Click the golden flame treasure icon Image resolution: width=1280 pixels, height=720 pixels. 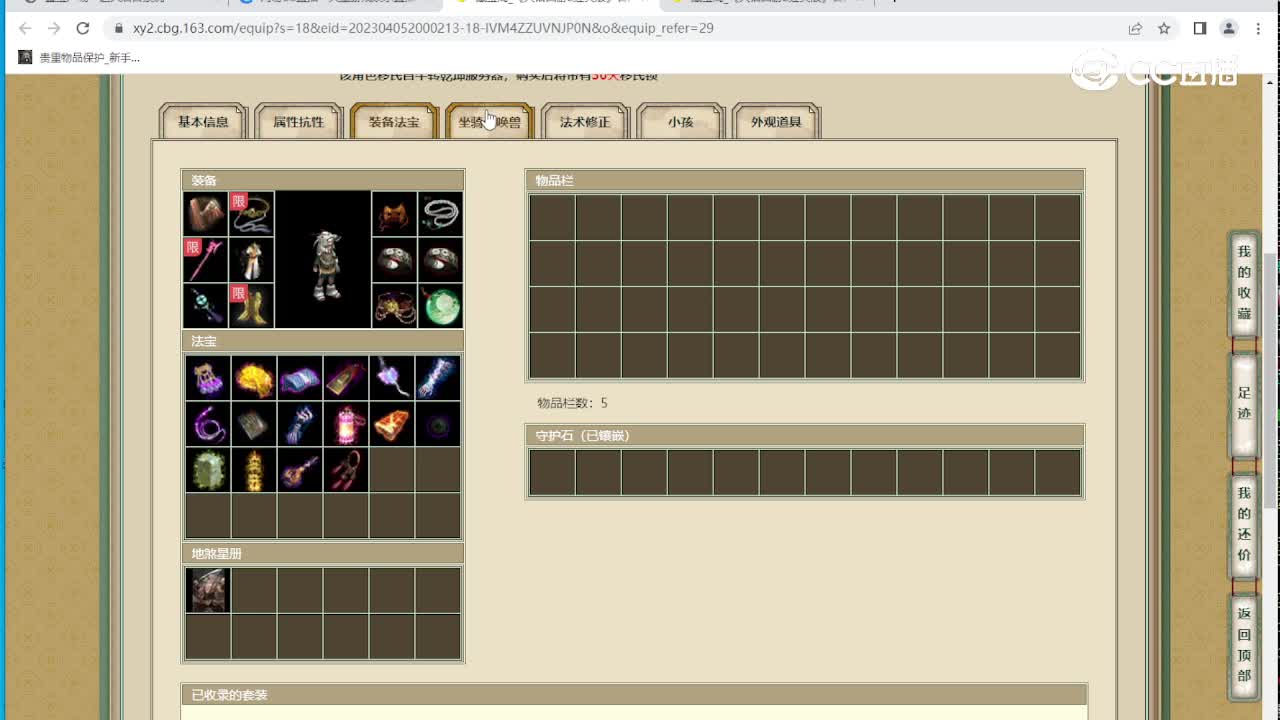click(x=254, y=378)
